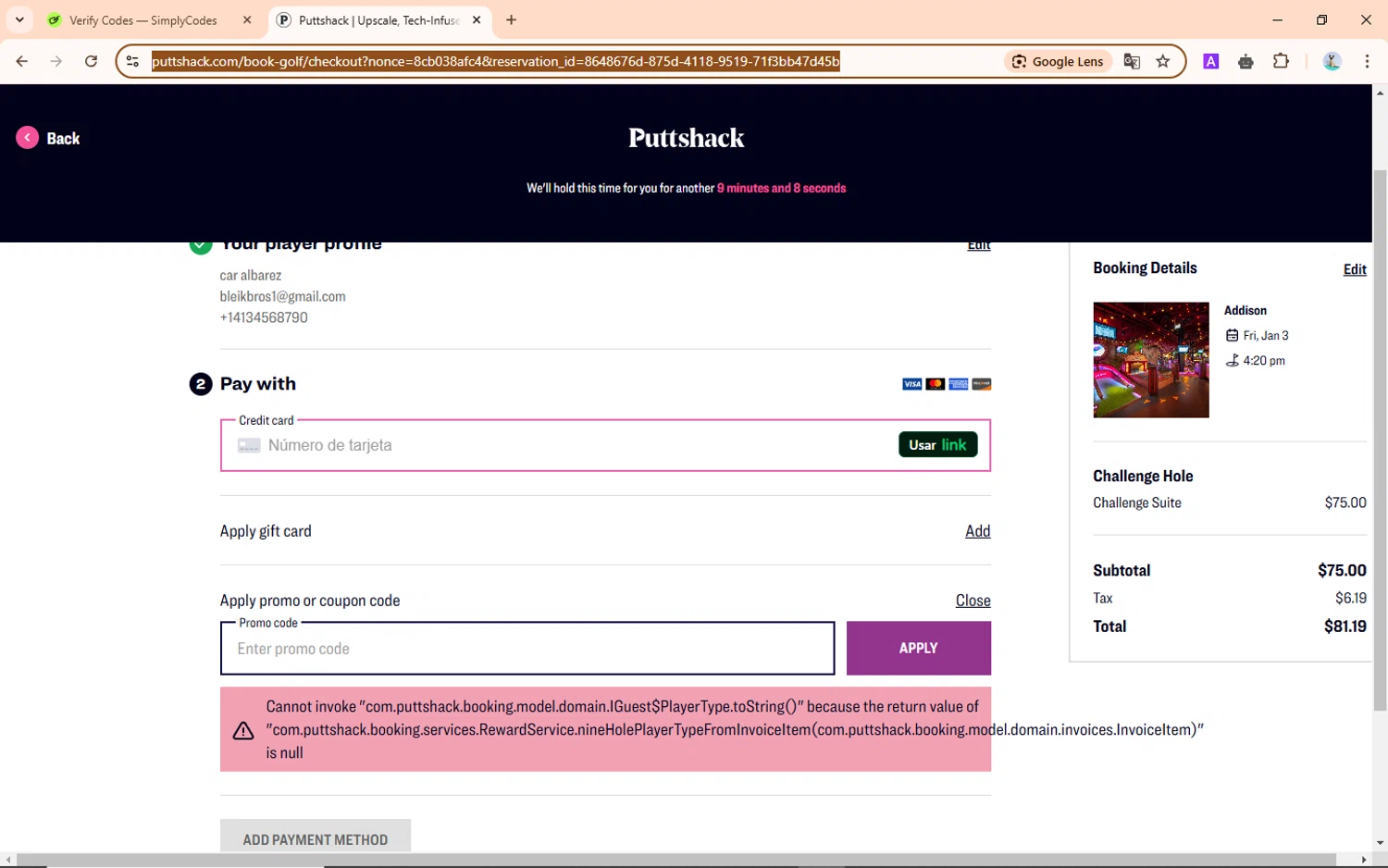1388x868 pixels.
Task: Click the golf icon beside 4:20 pm
Action: (x=1232, y=360)
